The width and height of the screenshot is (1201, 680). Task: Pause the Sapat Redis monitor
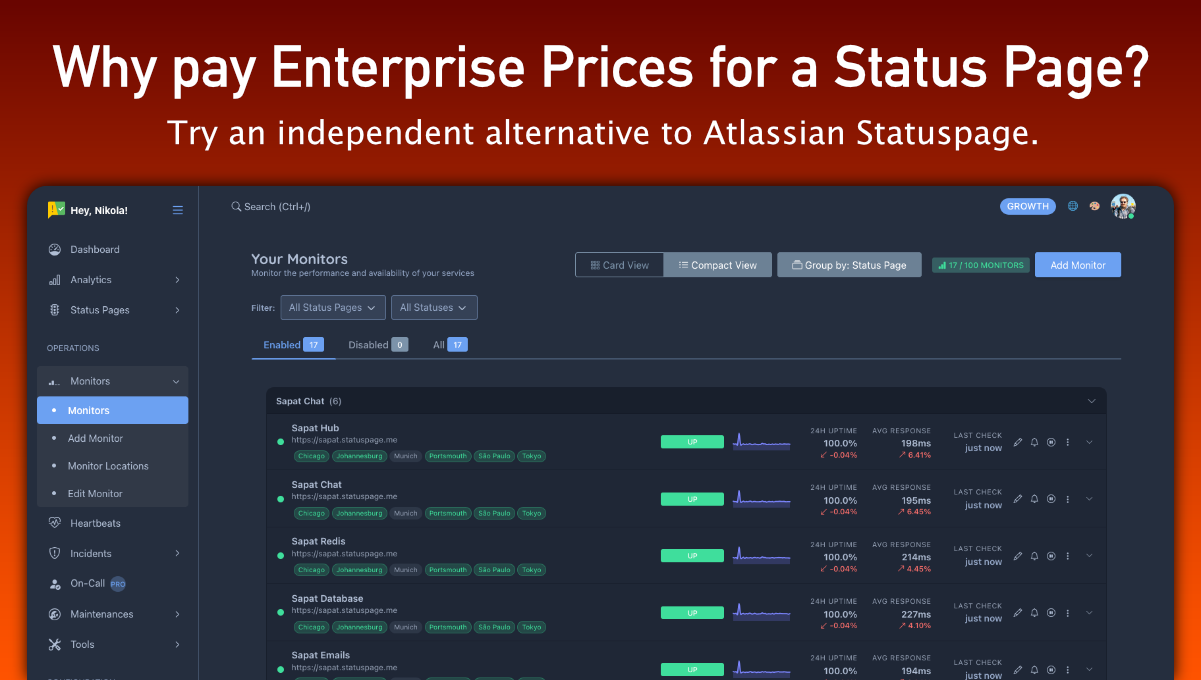tap(1051, 556)
